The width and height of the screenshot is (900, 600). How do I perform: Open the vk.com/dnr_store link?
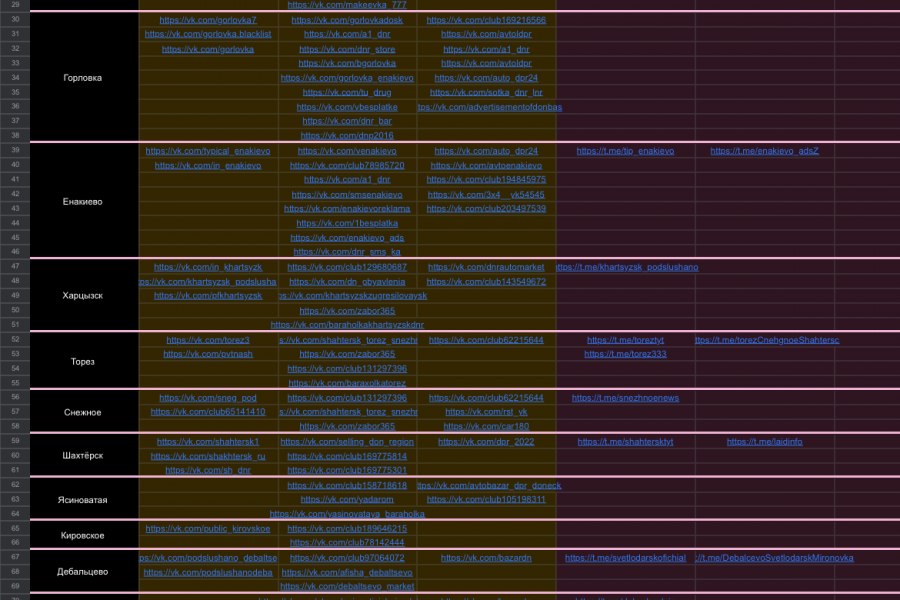pyautogui.click(x=347, y=49)
